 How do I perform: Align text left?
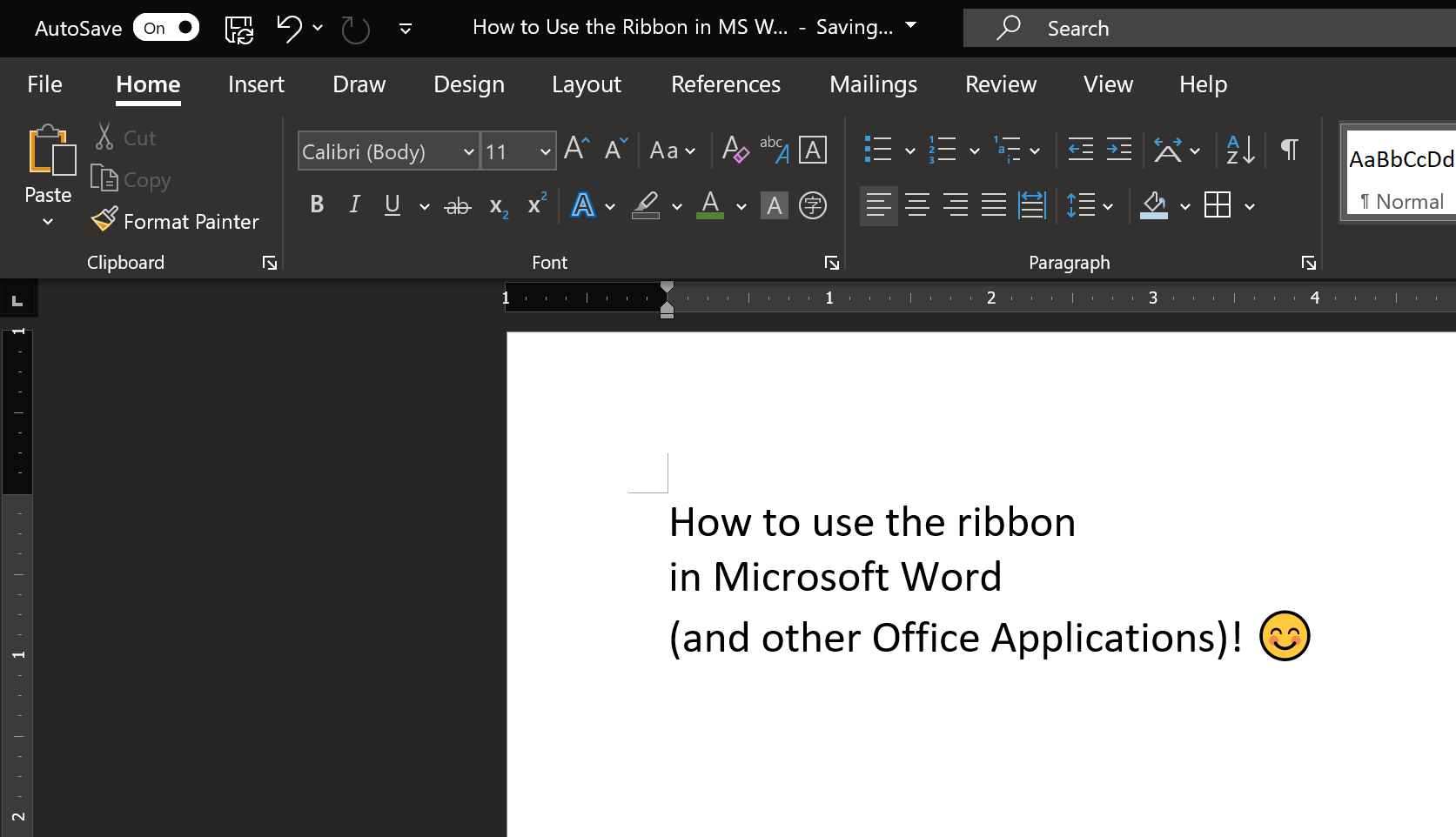(x=879, y=205)
